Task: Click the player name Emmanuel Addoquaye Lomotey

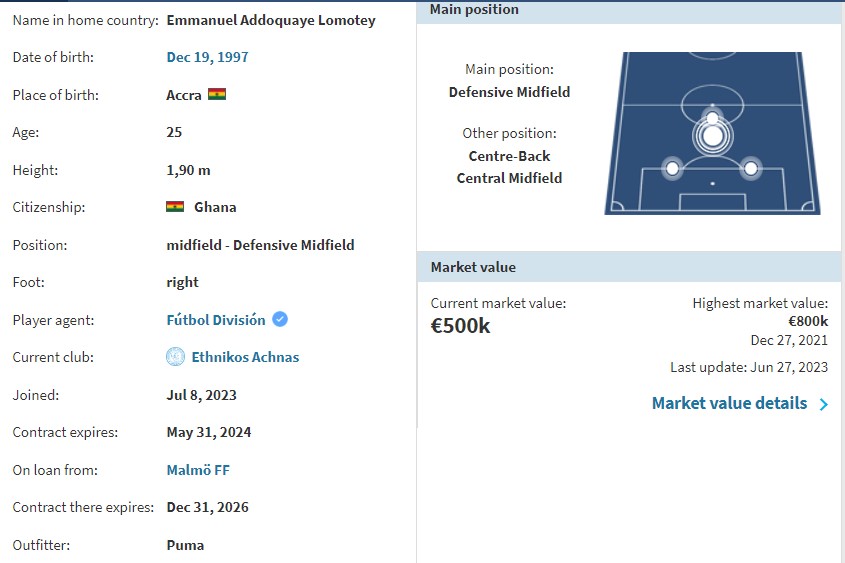Action: coord(271,20)
